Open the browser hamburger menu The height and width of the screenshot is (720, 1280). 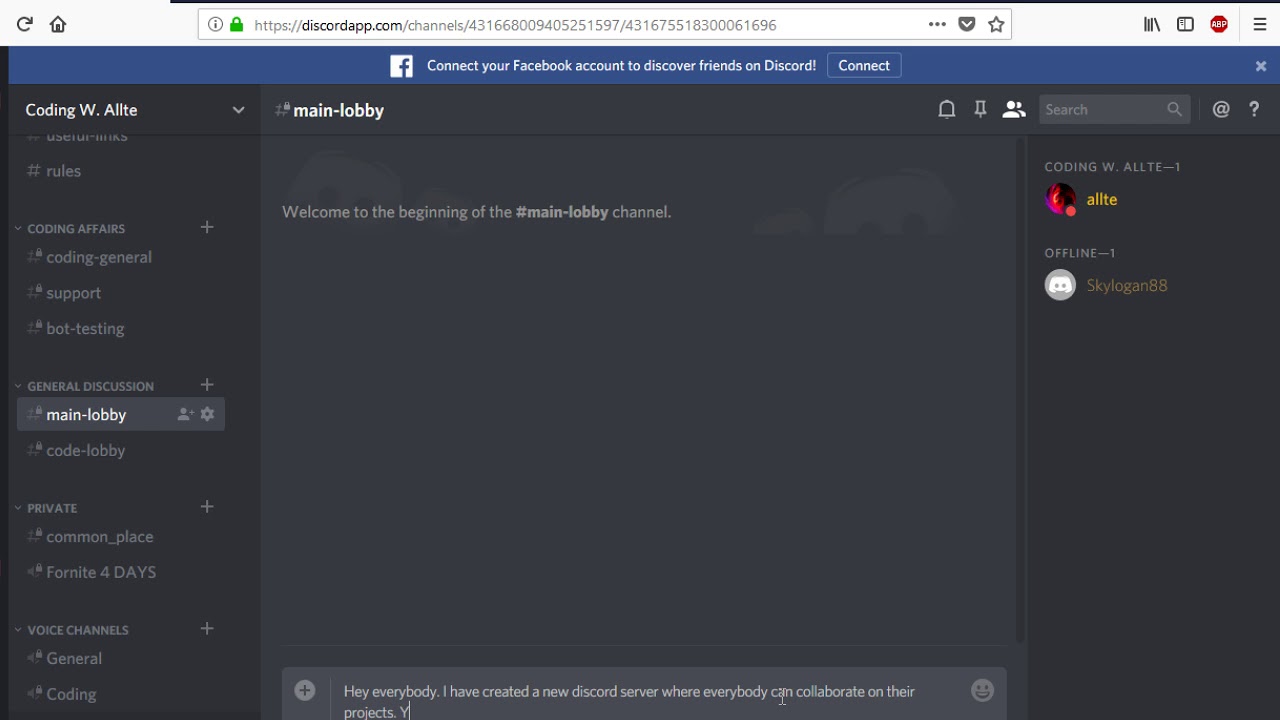coord(1260,25)
